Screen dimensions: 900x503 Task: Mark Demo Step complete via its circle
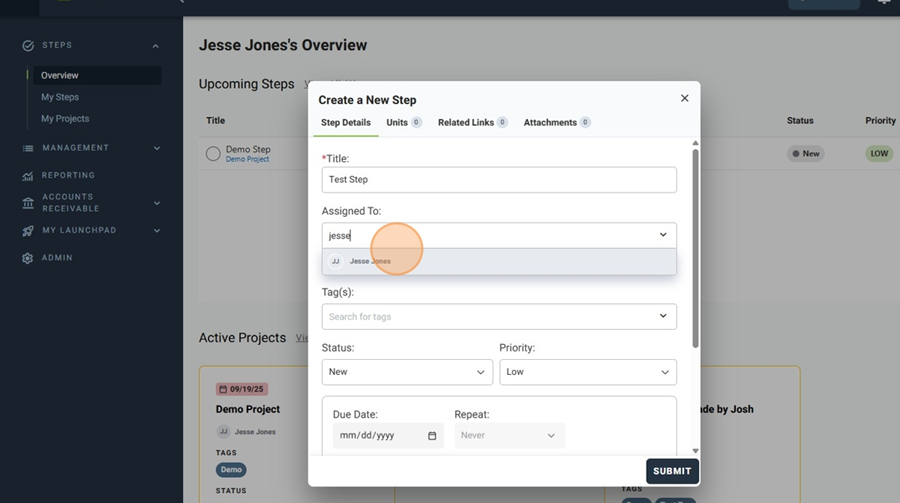tap(213, 153)
